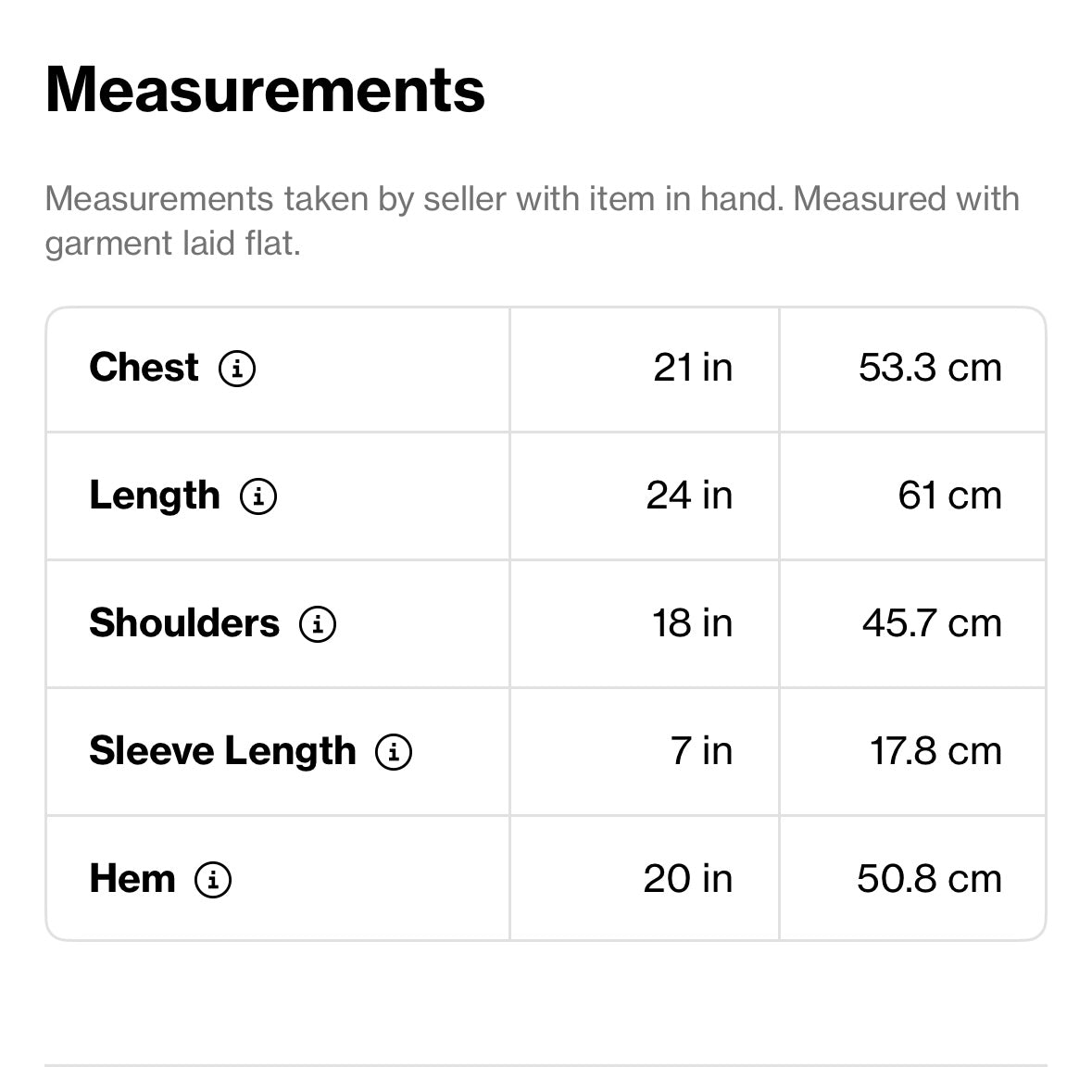Click the Hem info icon
Viewport: 1092px width, 1092px height.
point(213,880)
